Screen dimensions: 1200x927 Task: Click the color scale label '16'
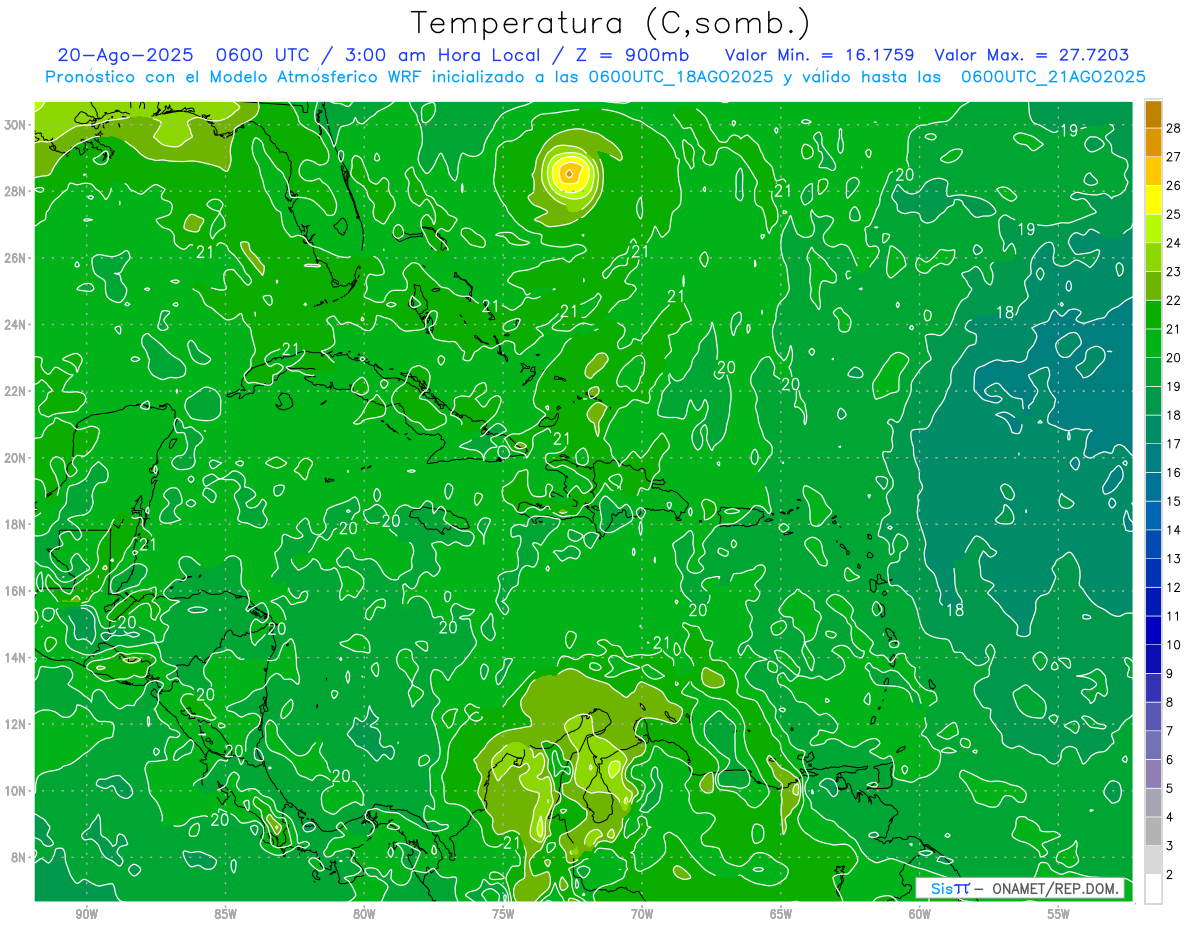(1174, 472)
